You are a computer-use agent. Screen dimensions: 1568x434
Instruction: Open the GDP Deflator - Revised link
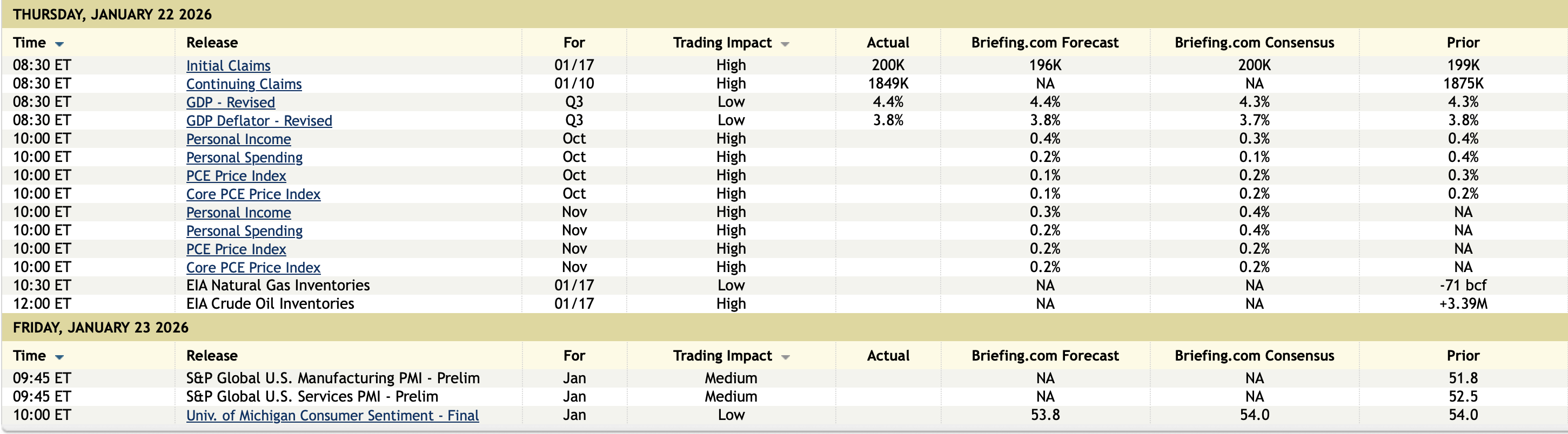(259, 121)
